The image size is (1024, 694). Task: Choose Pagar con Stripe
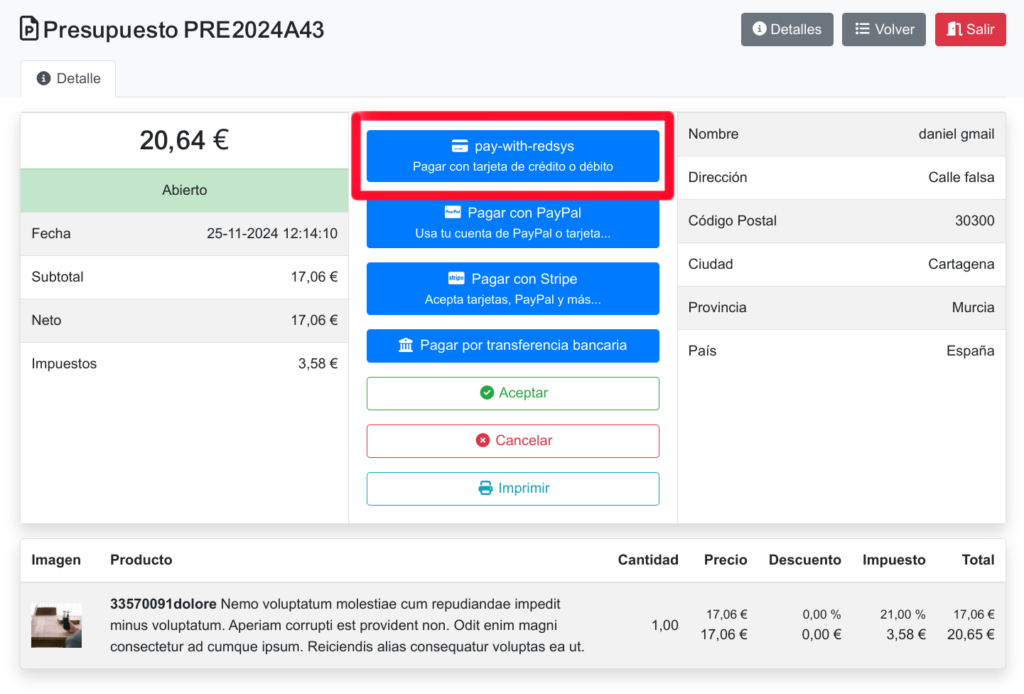click(x=513, y=288)
